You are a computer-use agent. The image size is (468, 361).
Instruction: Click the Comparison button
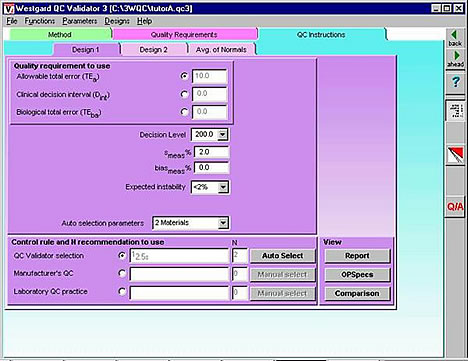(357, 293)
